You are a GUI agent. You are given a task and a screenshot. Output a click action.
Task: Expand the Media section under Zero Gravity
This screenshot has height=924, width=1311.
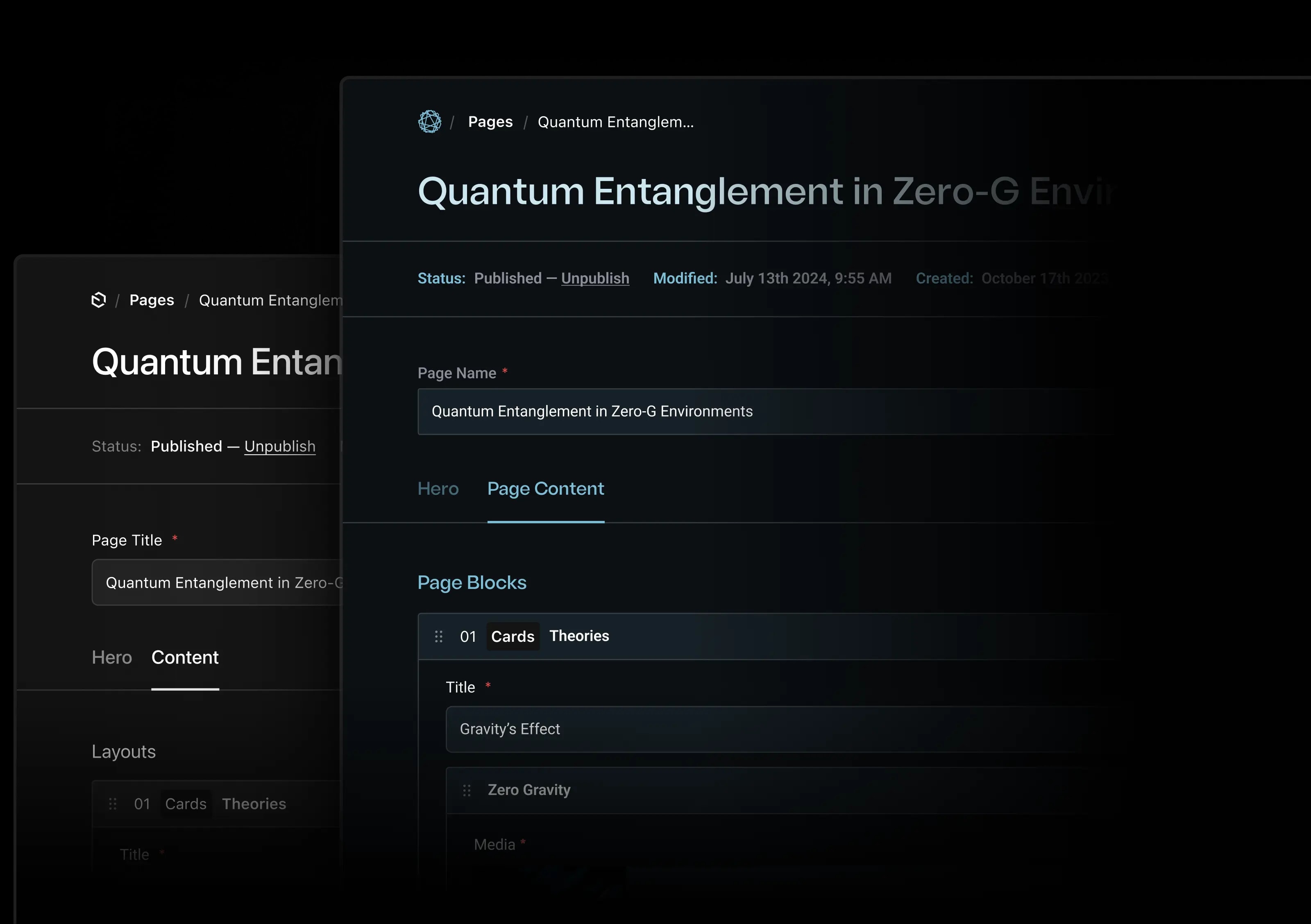pyautogui.click(x=494, y=845)
